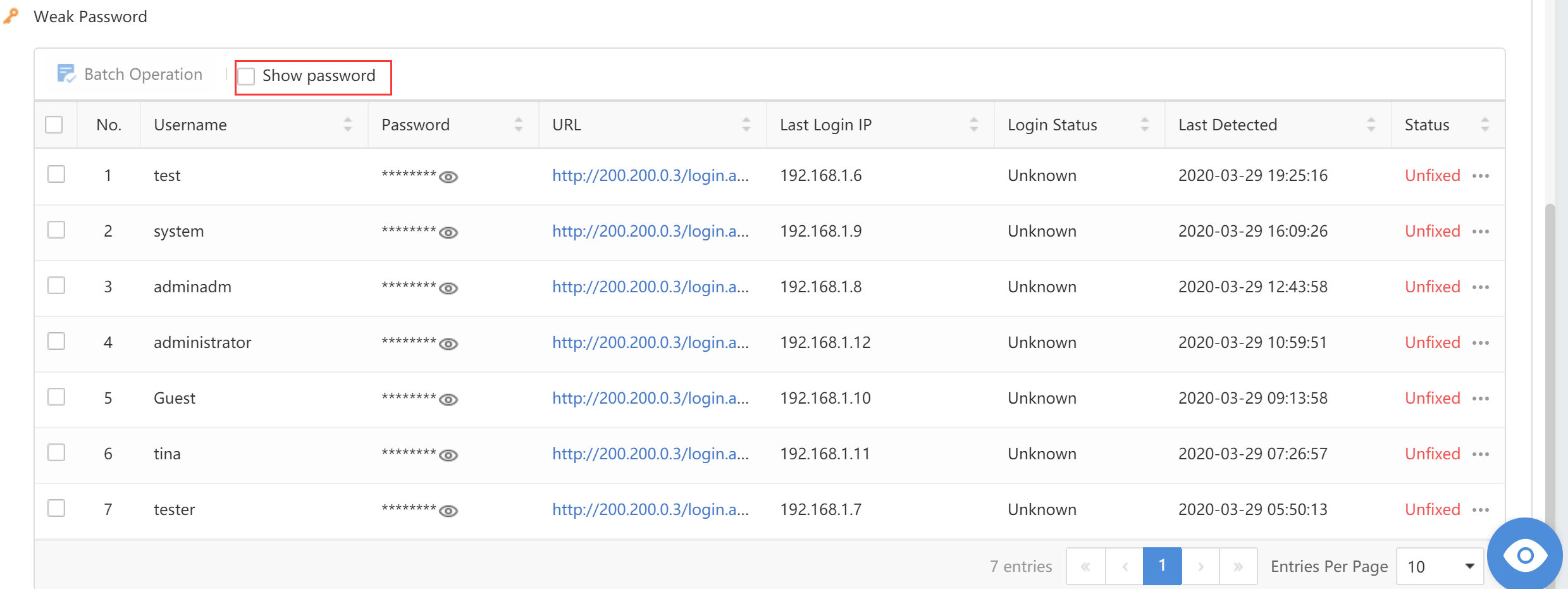
Task: Click the orange Weak Password key icon
Action: click(x=11, y=16)
